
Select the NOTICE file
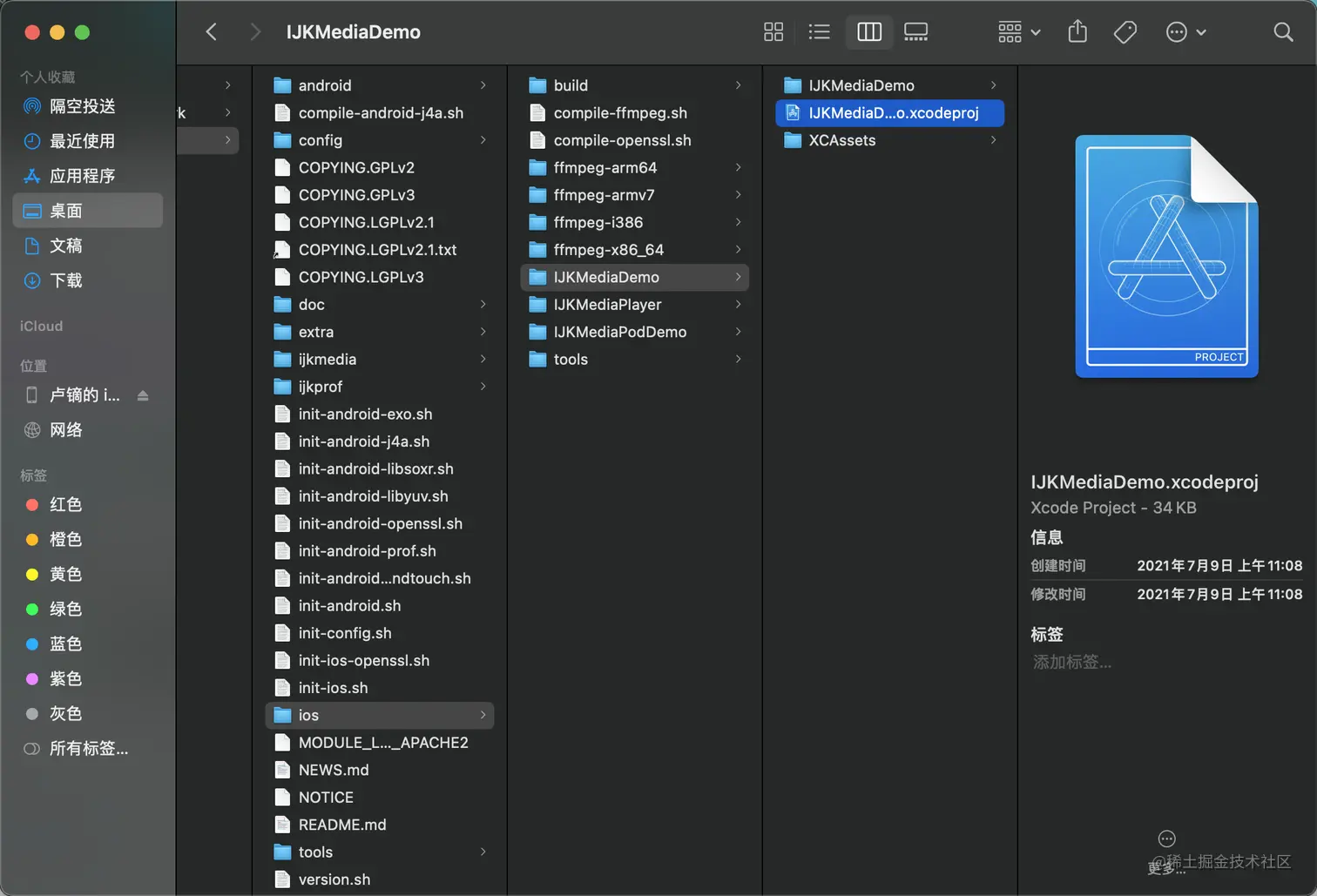pyautogui.click(x=380, y=798)
